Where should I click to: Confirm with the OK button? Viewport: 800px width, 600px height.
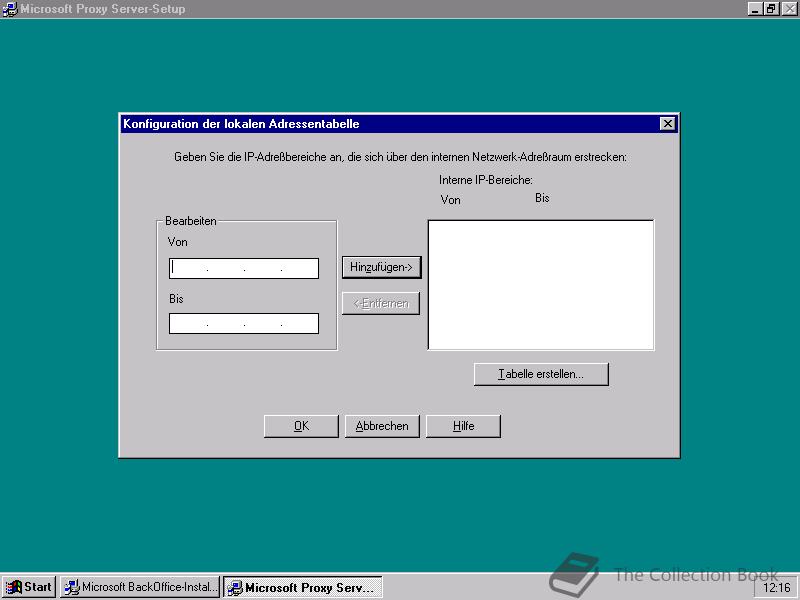point(301,426)
